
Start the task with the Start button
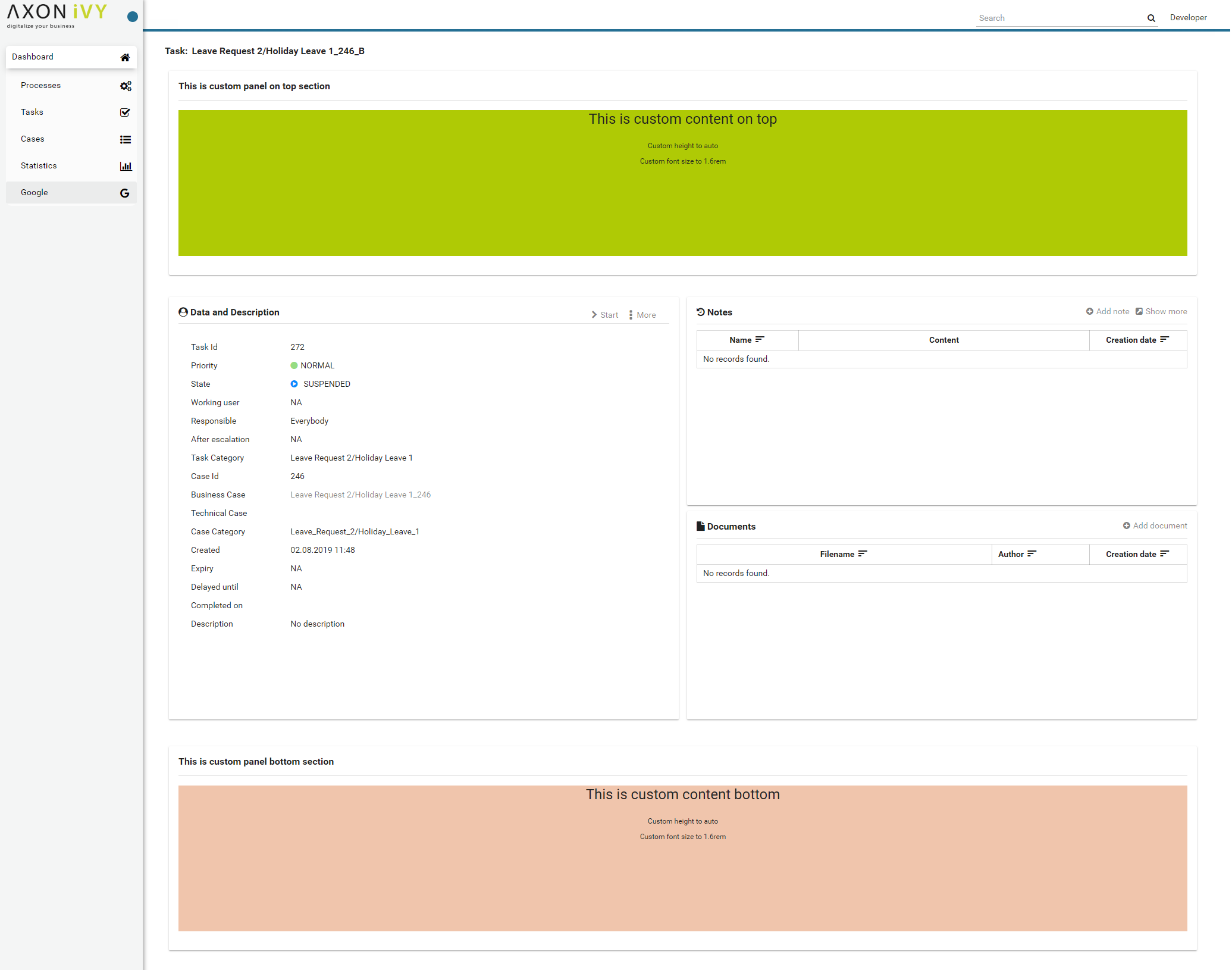click(605, 315)
